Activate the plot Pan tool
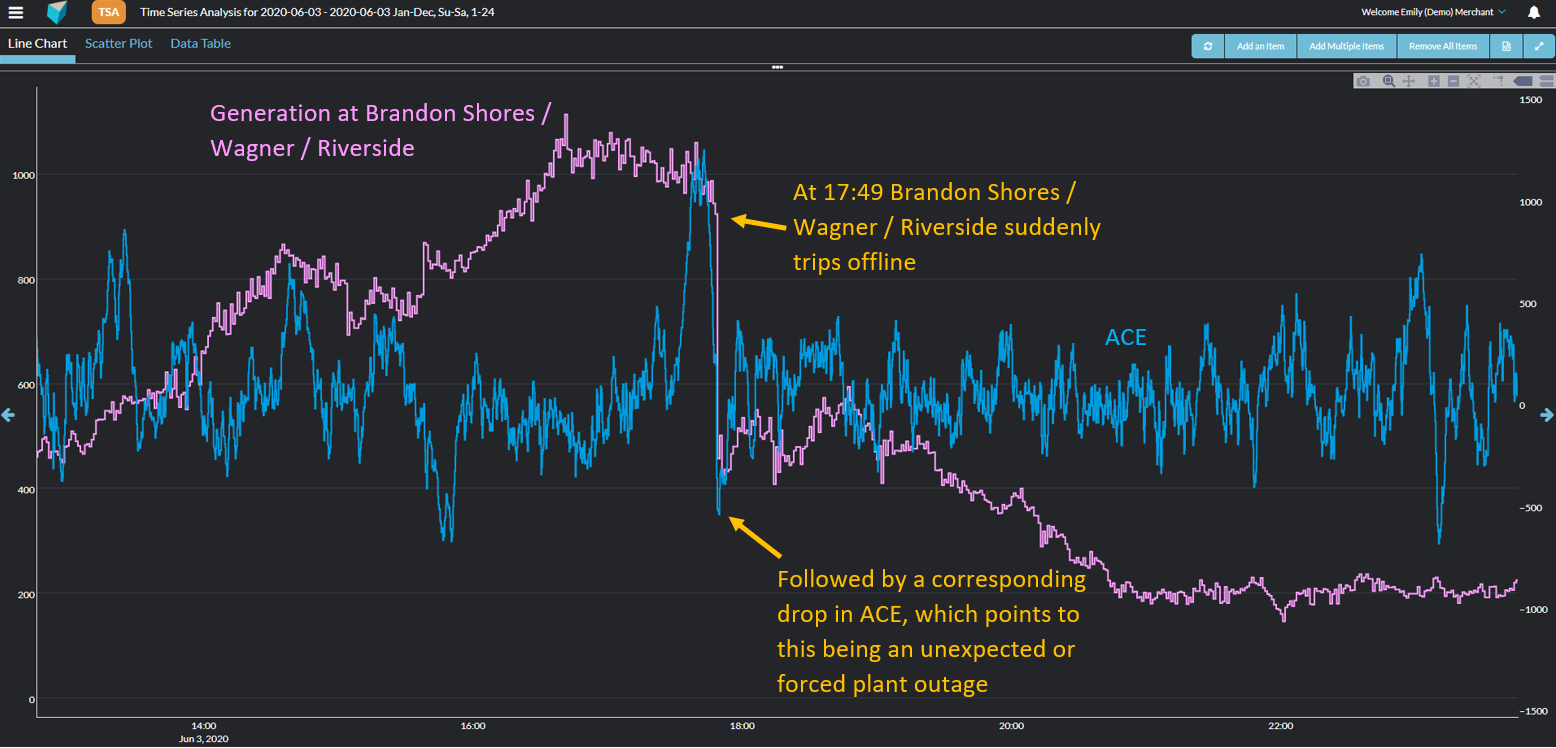This screenshot has height=748, width=1556. pos(1408,81)
